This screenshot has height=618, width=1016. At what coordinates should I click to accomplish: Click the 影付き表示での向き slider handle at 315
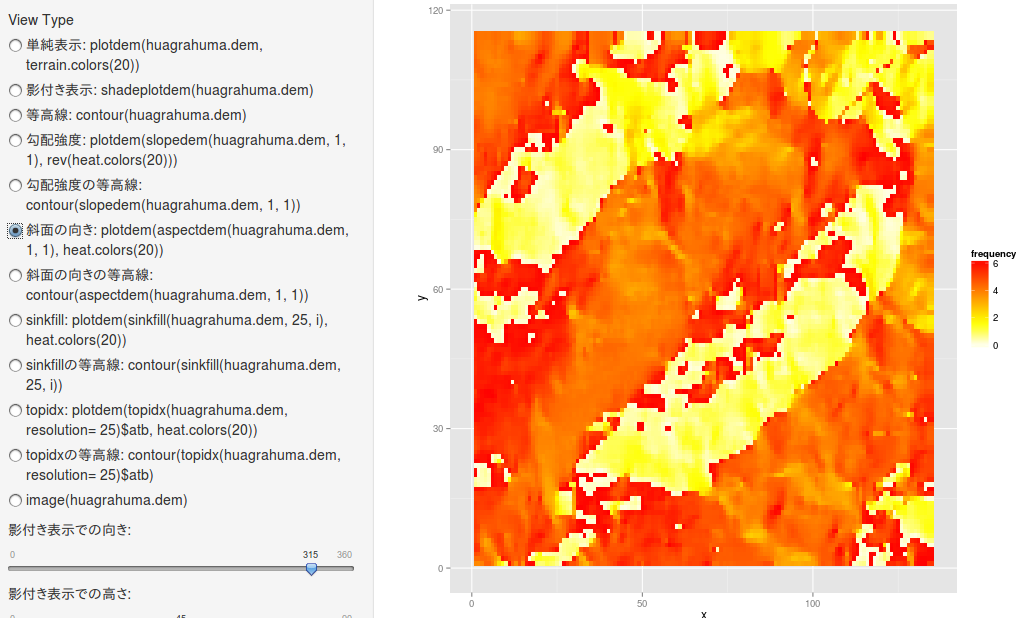312,569
